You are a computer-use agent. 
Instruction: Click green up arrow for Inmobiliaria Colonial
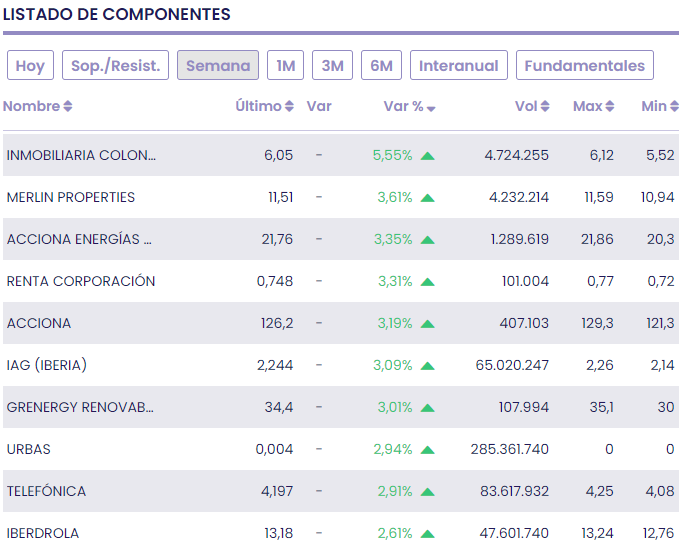pos(428,156)
